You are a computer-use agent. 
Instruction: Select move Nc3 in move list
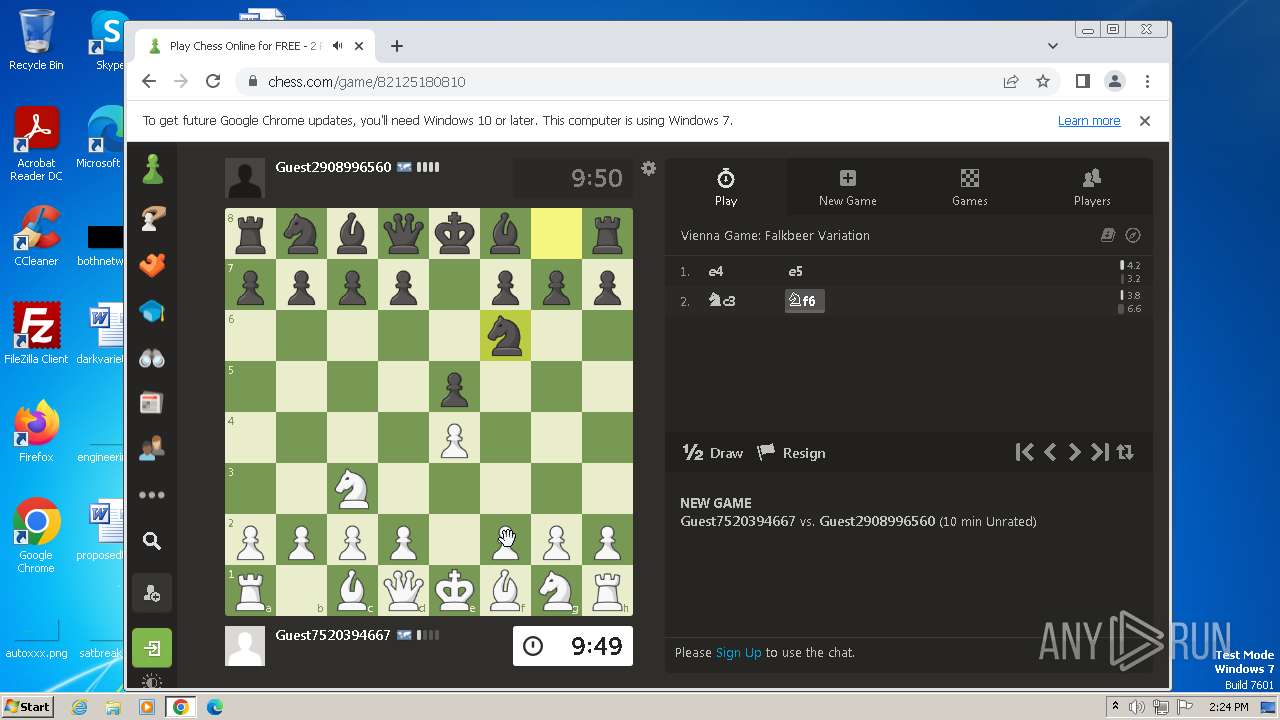(x=722, y=300)
